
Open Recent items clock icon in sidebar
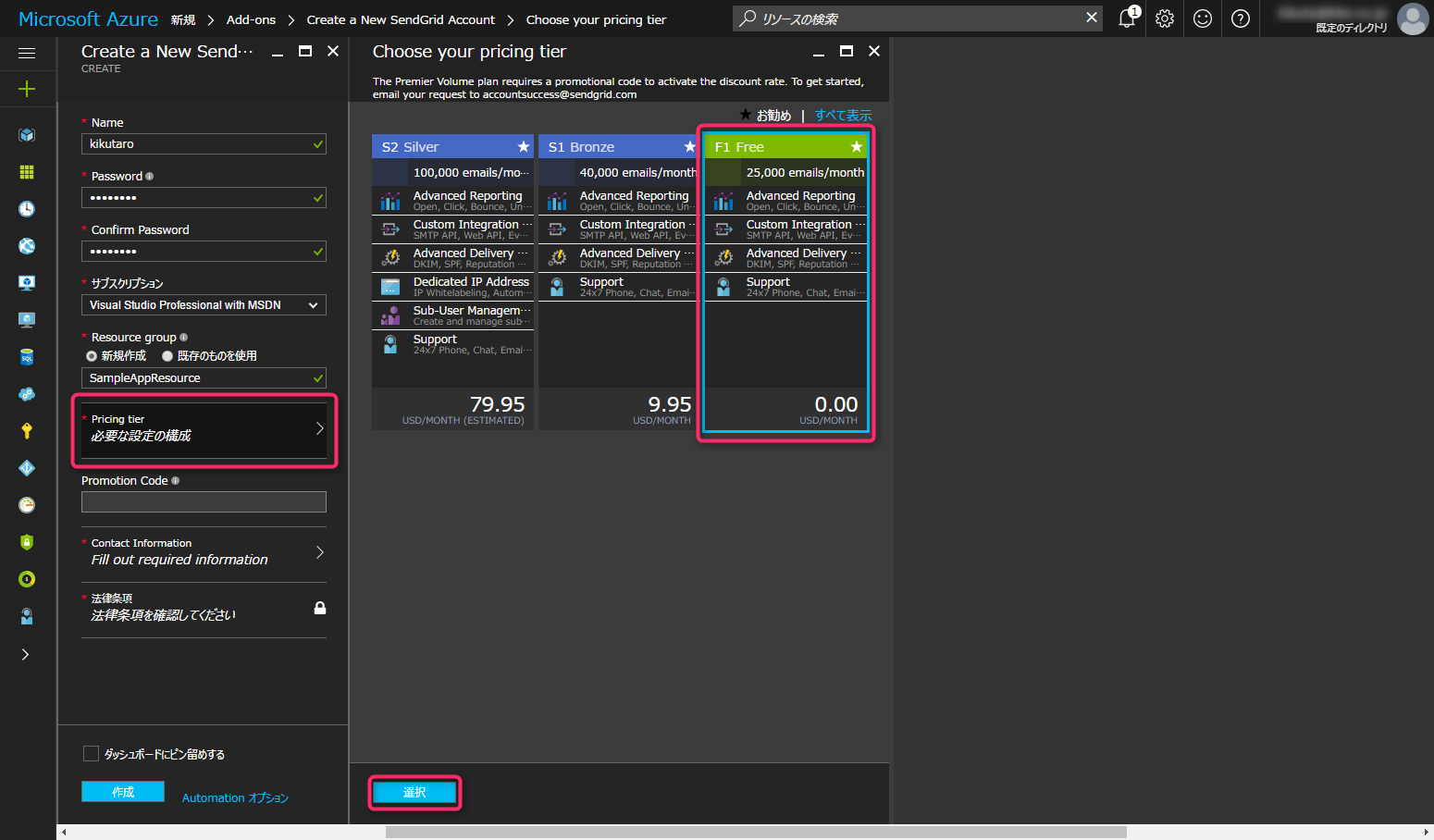[x=26, y=209]
